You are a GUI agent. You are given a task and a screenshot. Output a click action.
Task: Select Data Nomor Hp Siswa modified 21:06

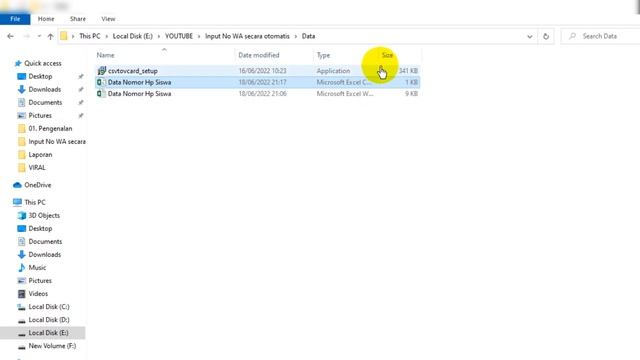pyautogui.click(x=258, y=93)
